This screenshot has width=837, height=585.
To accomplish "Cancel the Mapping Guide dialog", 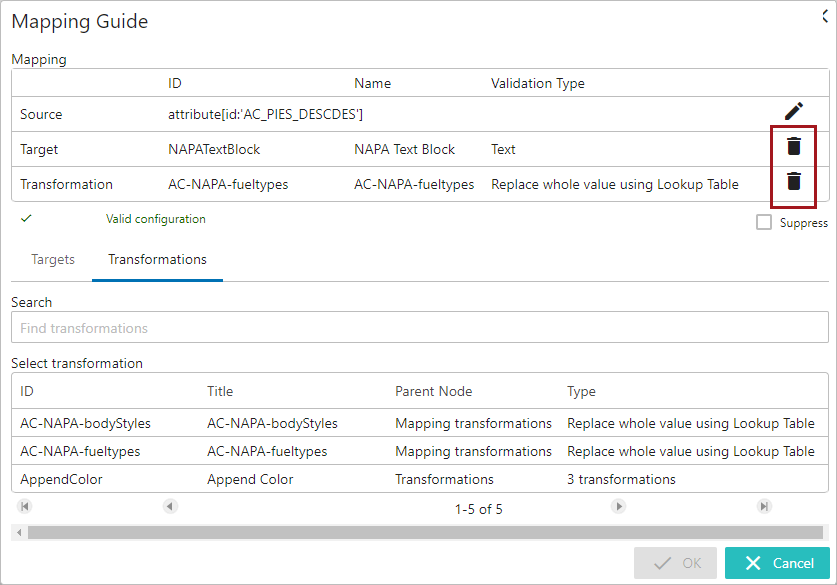I will pyautogui.click(x=777, y=563).
